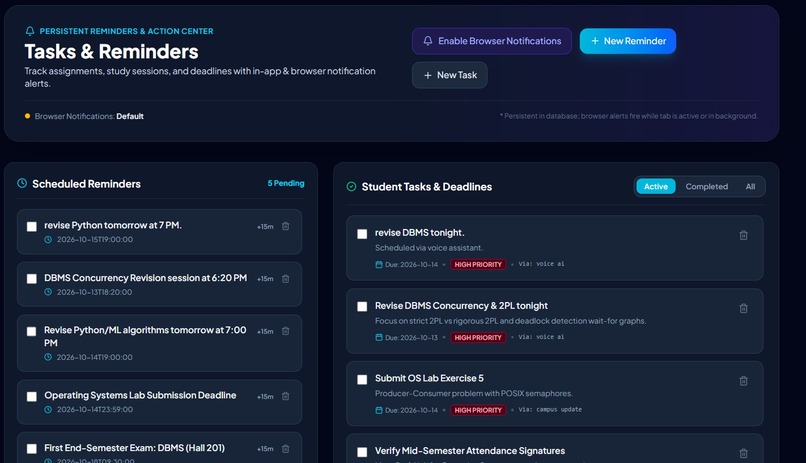
Task: Delete the 'revise Python tomorrow' reminder
Action: pyautogui.click(x=286, y=226)
